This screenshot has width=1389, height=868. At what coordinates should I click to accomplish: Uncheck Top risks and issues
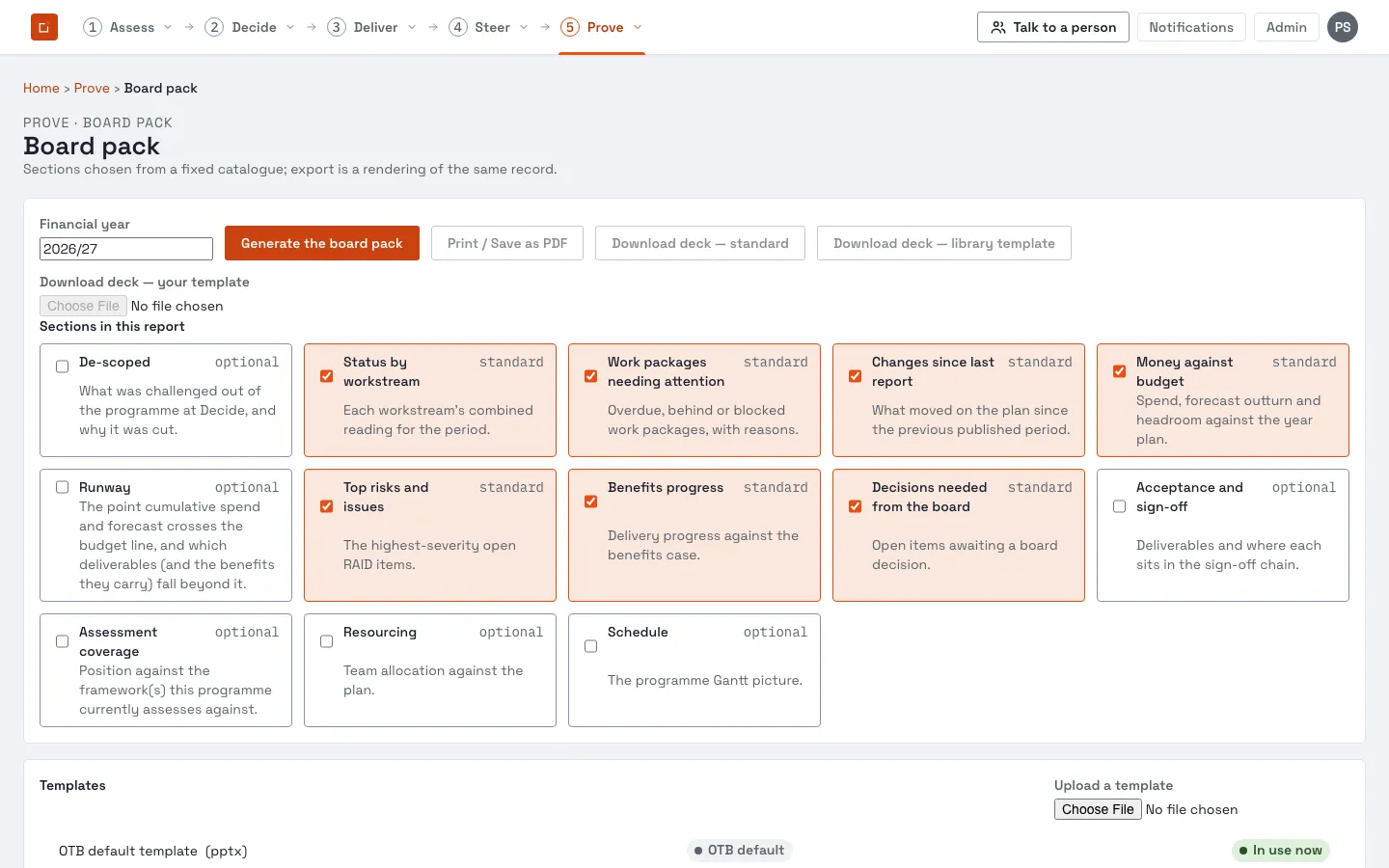(x=326, y=506)
